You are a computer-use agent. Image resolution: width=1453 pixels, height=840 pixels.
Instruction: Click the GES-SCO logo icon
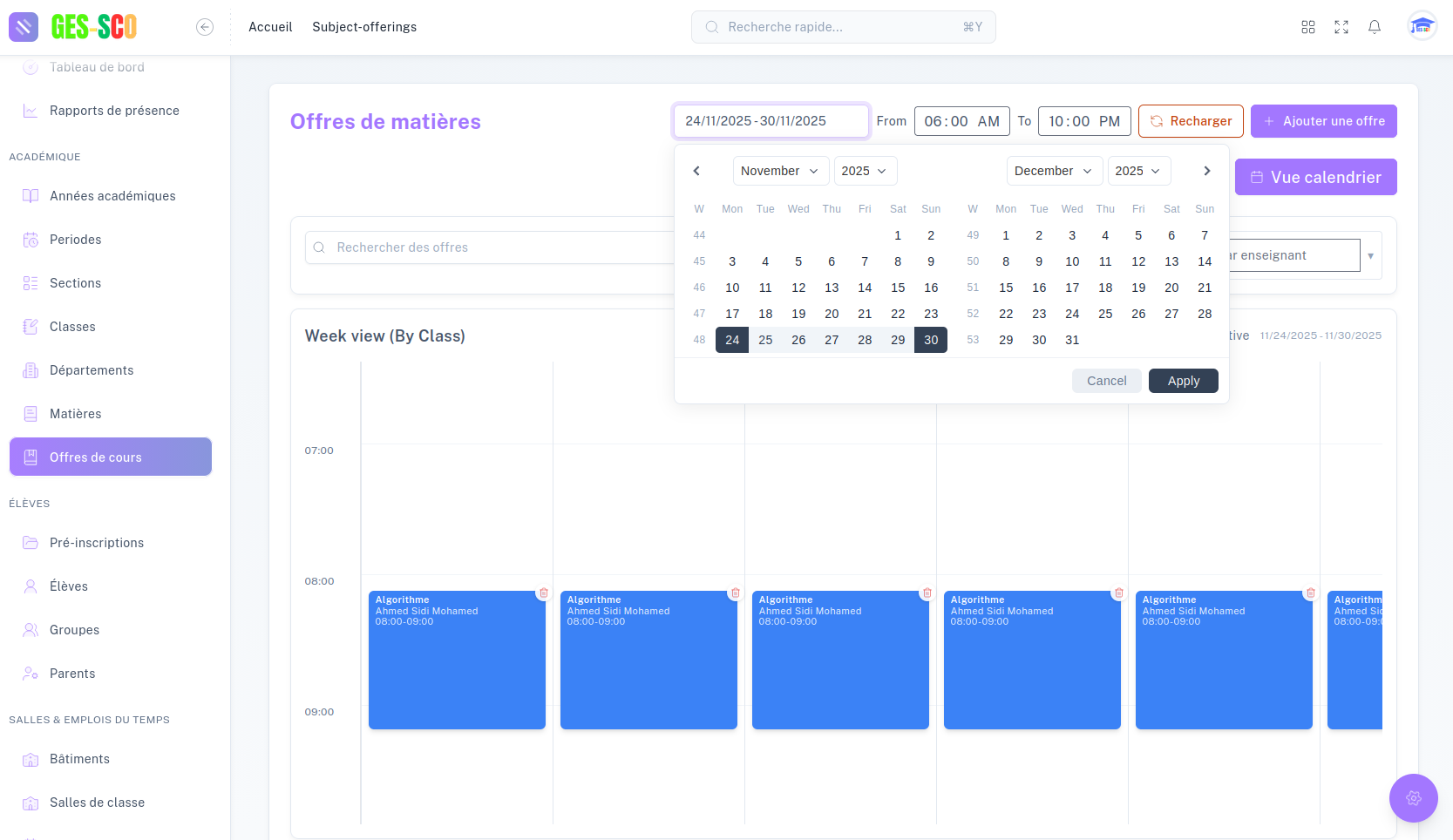click(x=24, y=27)
